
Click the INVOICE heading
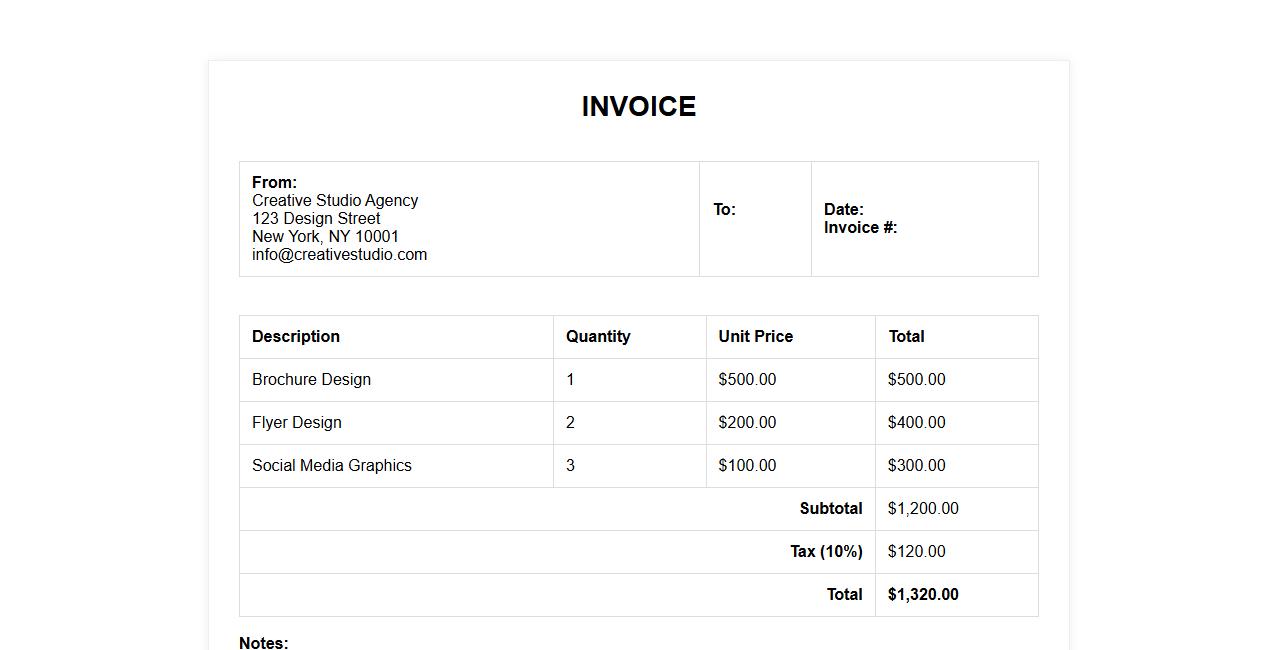(638, 107)
